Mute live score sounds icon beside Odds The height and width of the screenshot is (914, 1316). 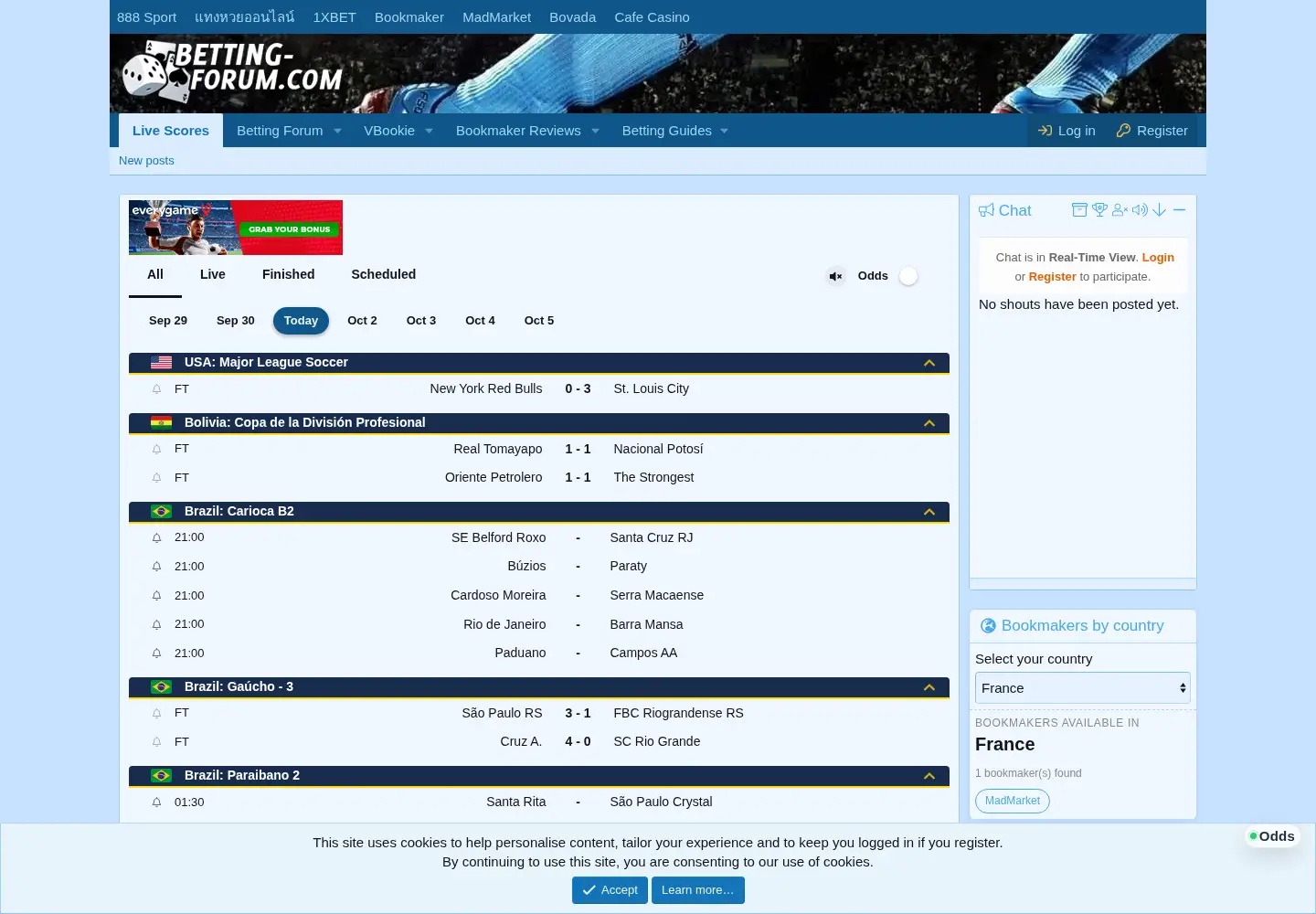pyautogui.click(x=835, y=276)
